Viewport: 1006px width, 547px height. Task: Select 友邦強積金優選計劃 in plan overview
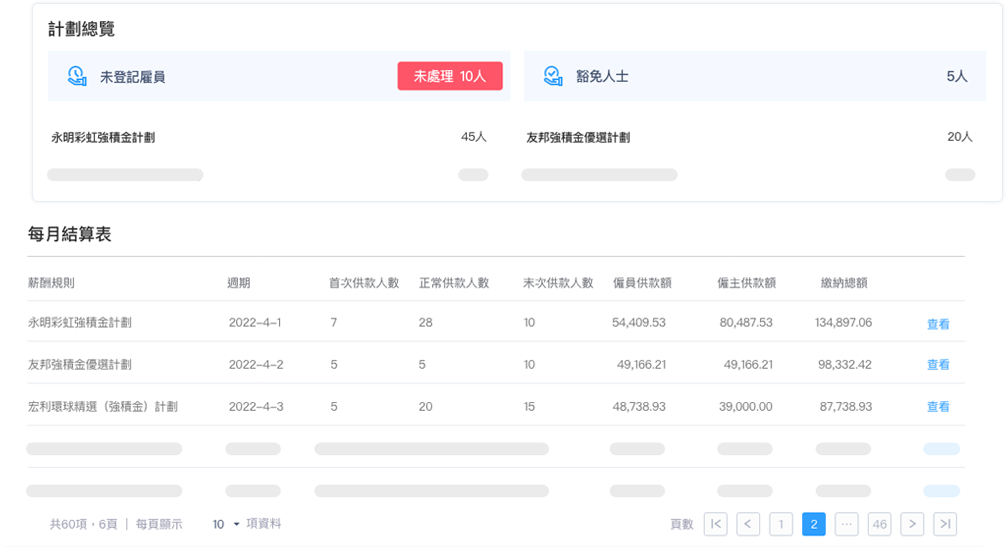point(578,137)
